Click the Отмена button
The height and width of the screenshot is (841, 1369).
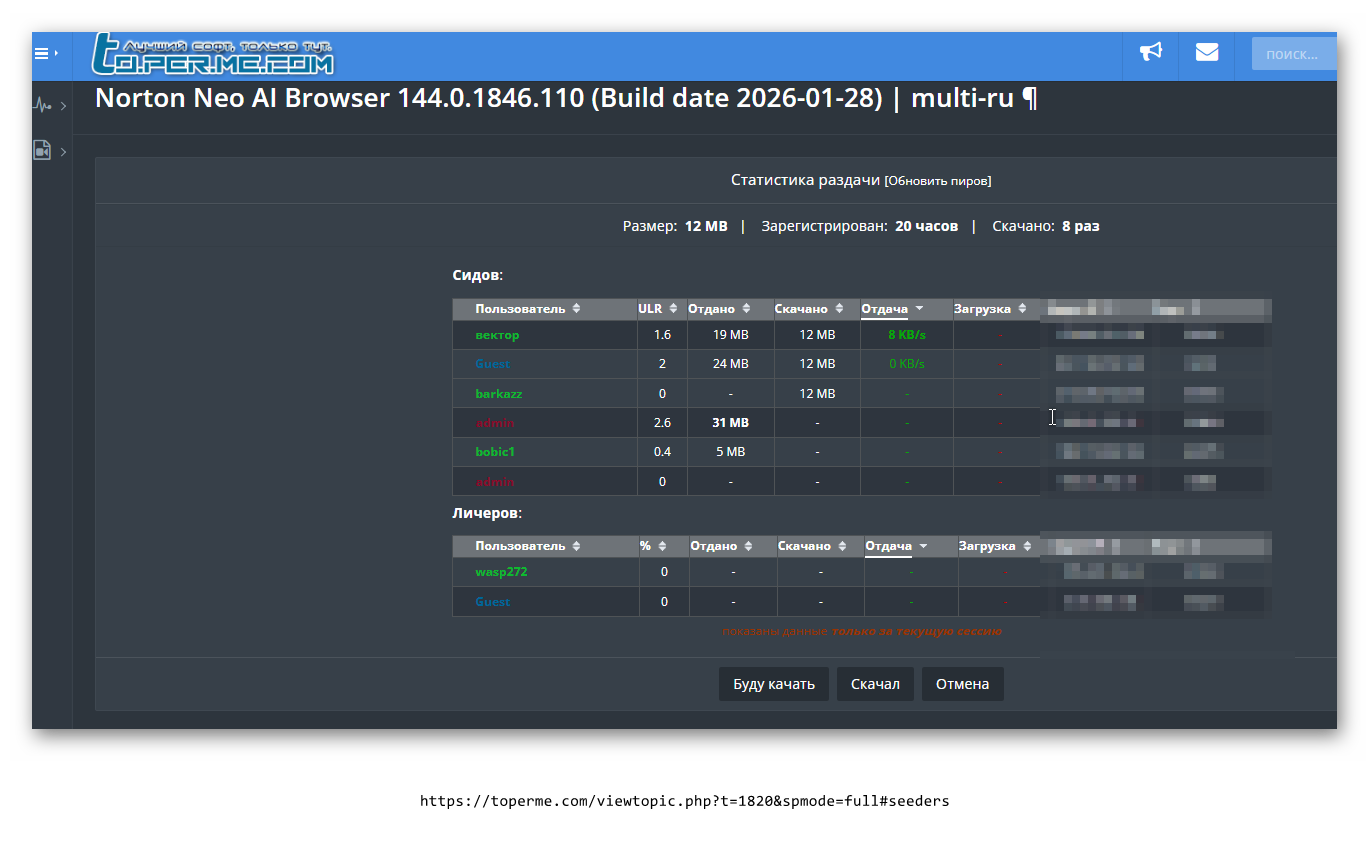(962, 684)
